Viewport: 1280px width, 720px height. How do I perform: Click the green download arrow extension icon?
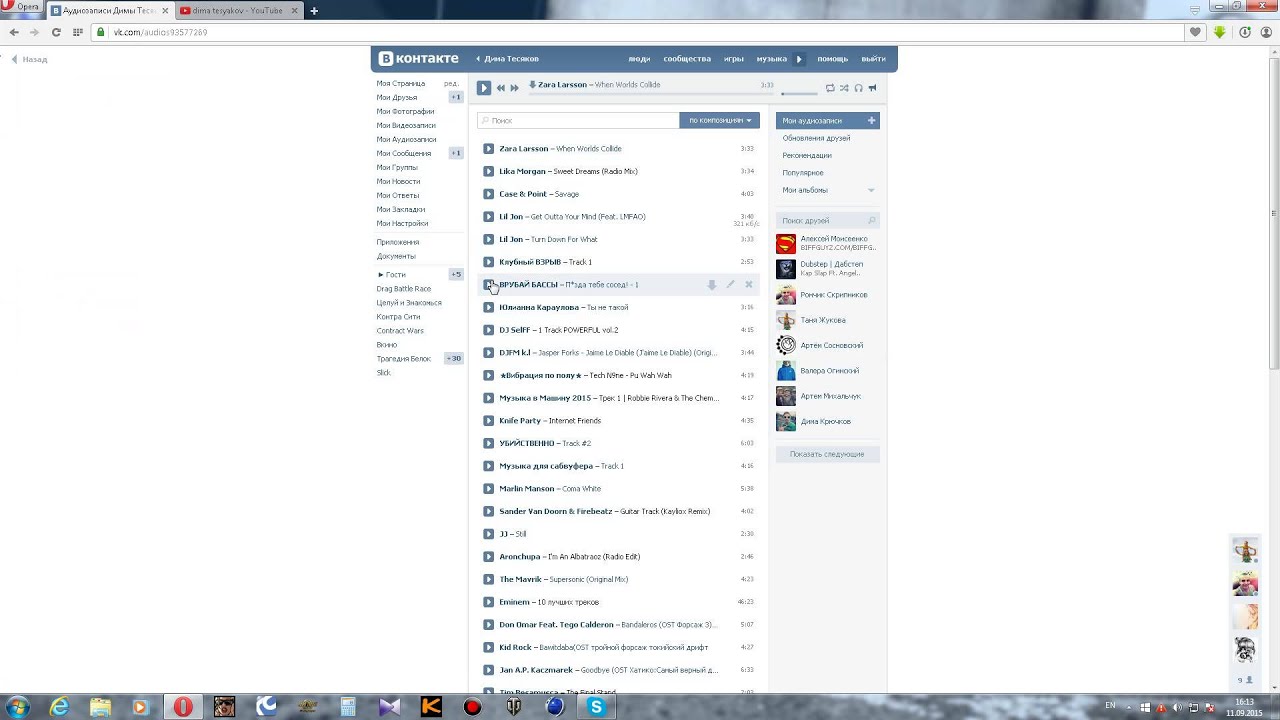click(1220, 32)
